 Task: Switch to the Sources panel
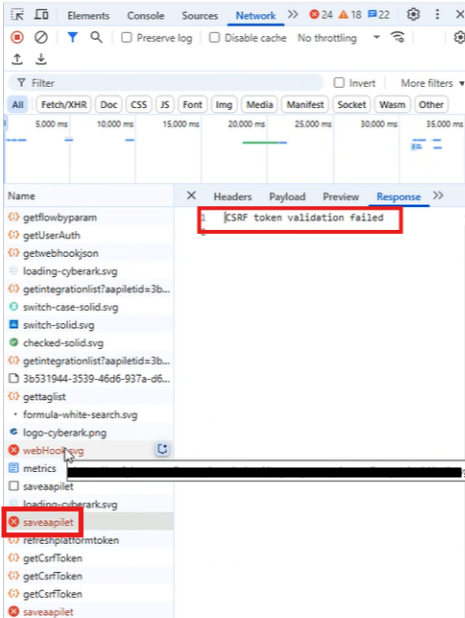199,15
